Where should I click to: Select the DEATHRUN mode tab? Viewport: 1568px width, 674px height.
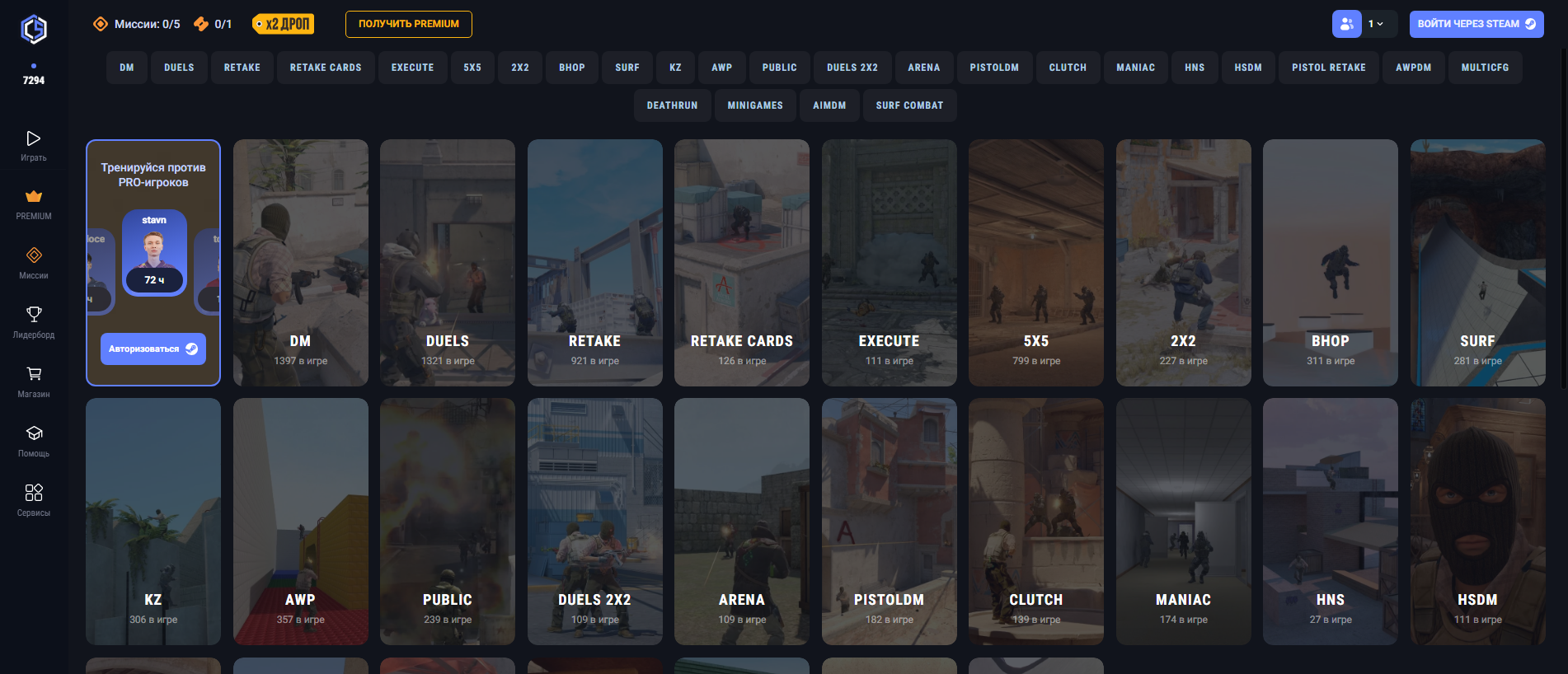click(x=673, y=105)
